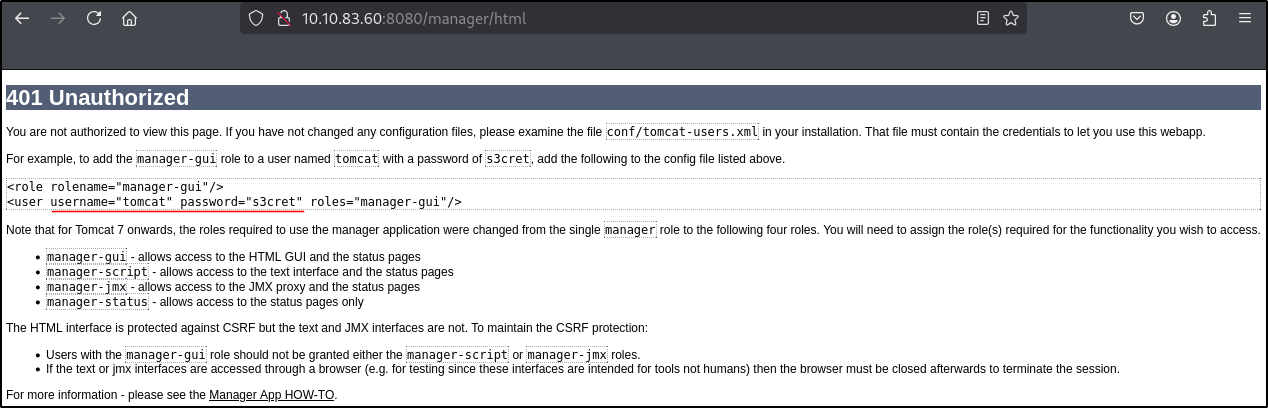Click the role rolename="manager-gui" code line

115,187
